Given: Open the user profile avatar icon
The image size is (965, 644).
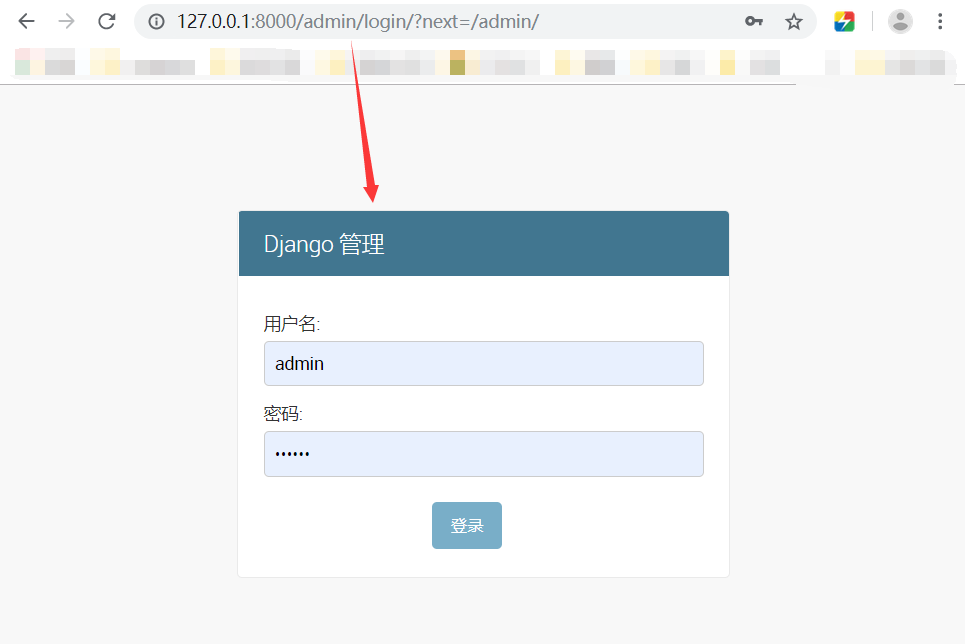Looking at the screenshot, I should (x=900, y=22).
